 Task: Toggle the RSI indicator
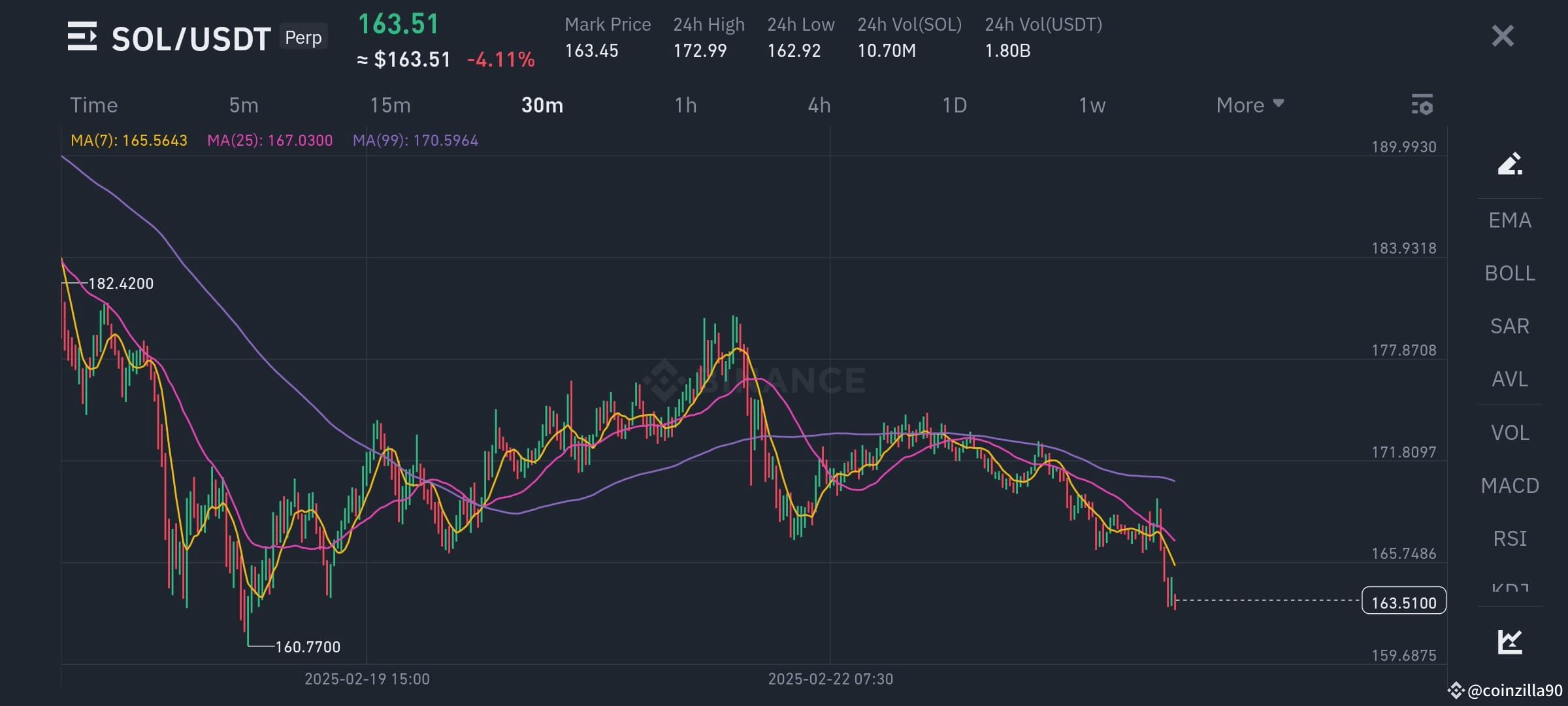1510,539
